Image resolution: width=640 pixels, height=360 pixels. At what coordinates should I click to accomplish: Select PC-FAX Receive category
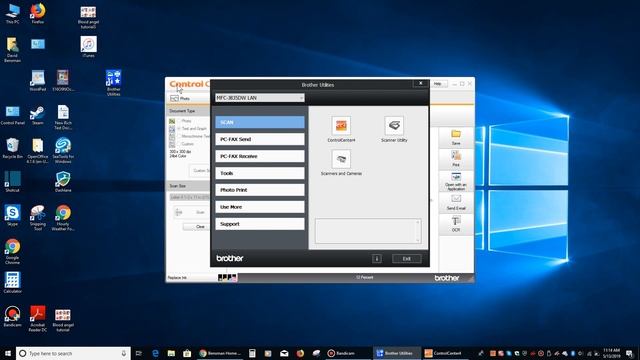click(260, 156)
